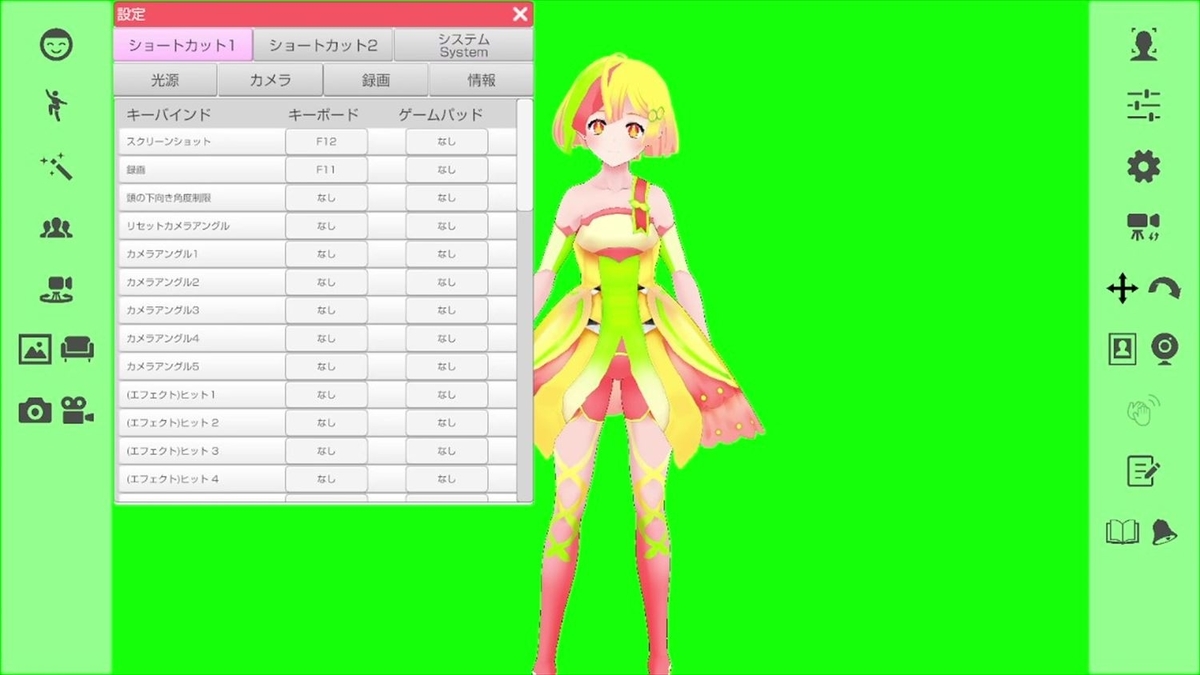
Task: Click the notification bell icon
Action: click(x=1163, y=533)
